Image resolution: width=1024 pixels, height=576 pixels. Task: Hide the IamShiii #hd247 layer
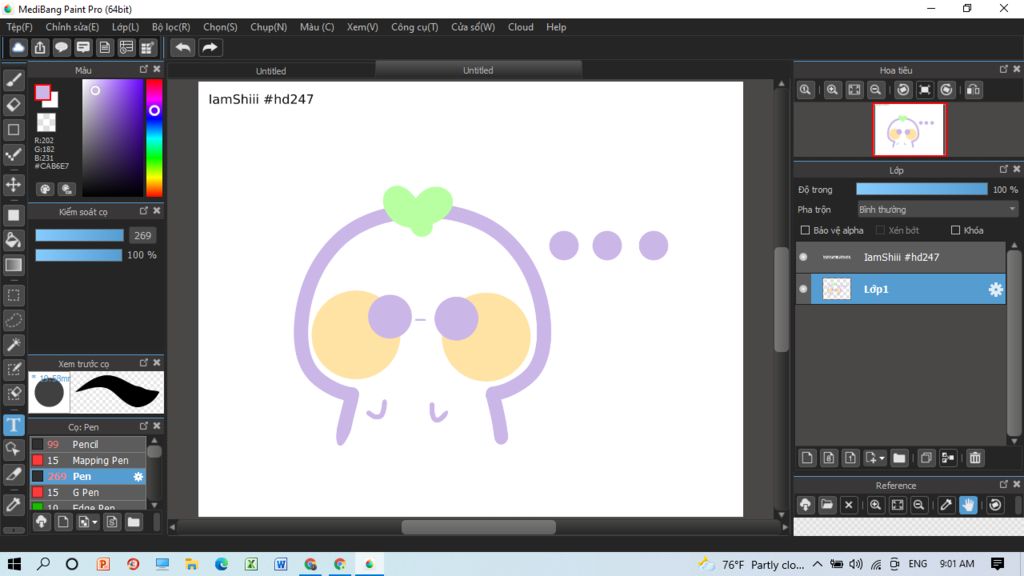(x=803, y=257)
